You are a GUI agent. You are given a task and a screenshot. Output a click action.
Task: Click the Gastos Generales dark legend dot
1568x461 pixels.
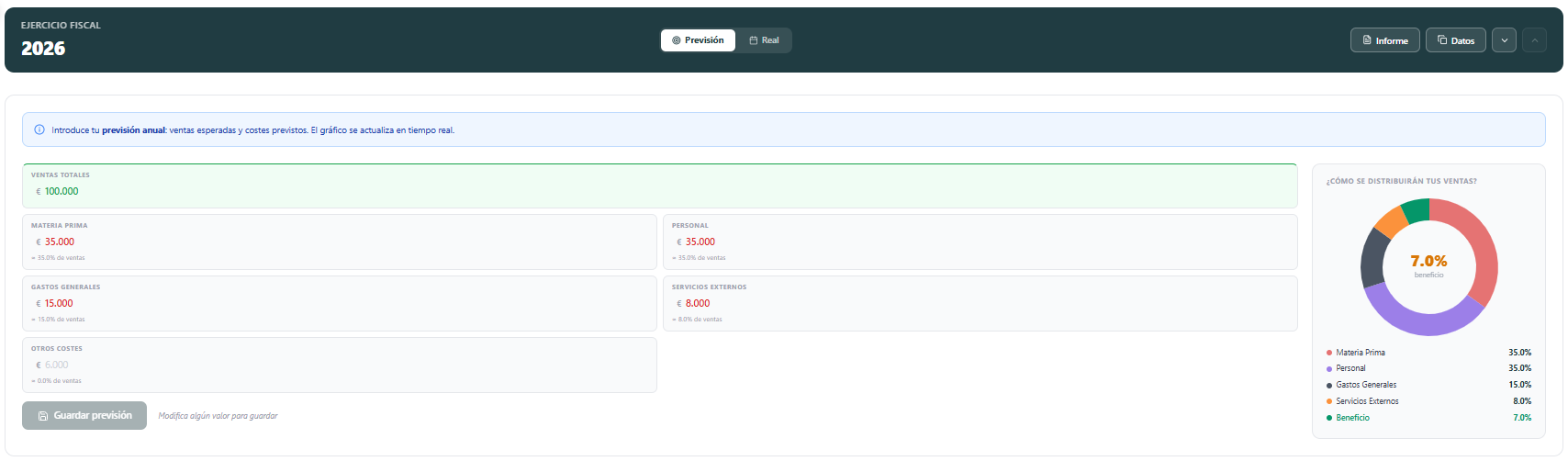(1329, 385)
